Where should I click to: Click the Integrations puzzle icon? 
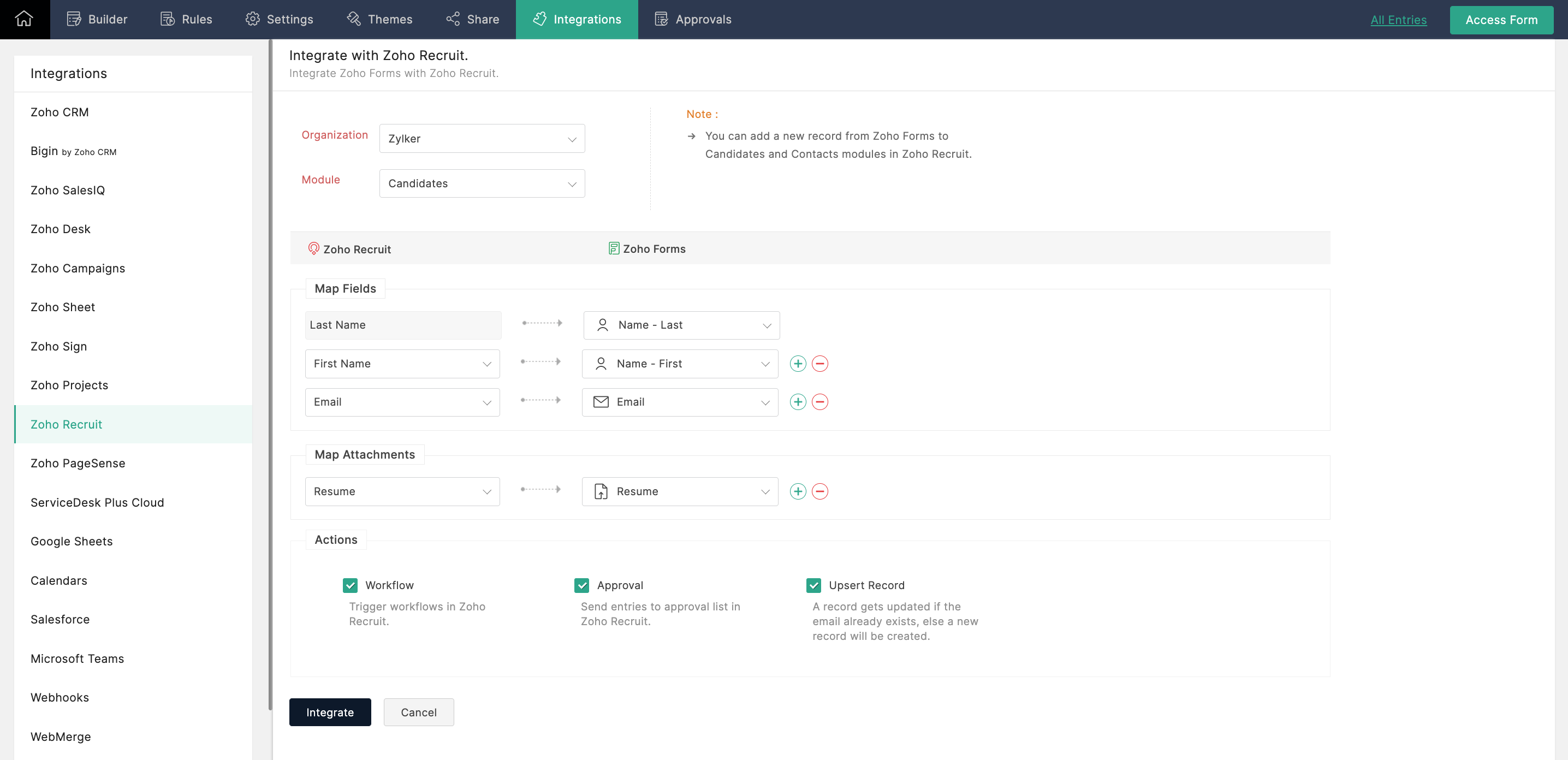pyautogui.click(x=539, y=19)
